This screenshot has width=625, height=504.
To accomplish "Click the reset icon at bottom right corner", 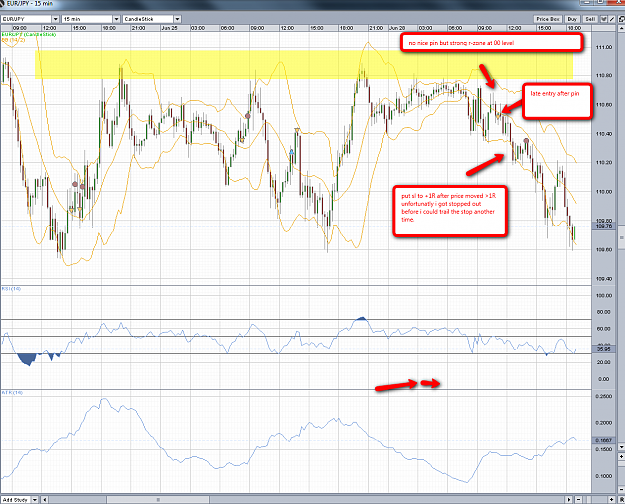I will 621,500.
